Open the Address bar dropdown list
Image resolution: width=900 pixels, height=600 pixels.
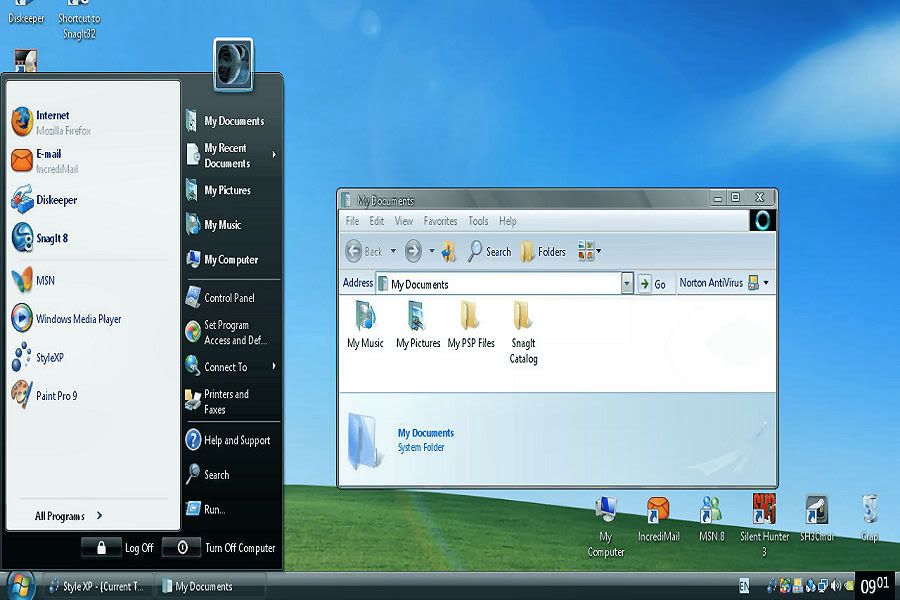coord(627,283)
